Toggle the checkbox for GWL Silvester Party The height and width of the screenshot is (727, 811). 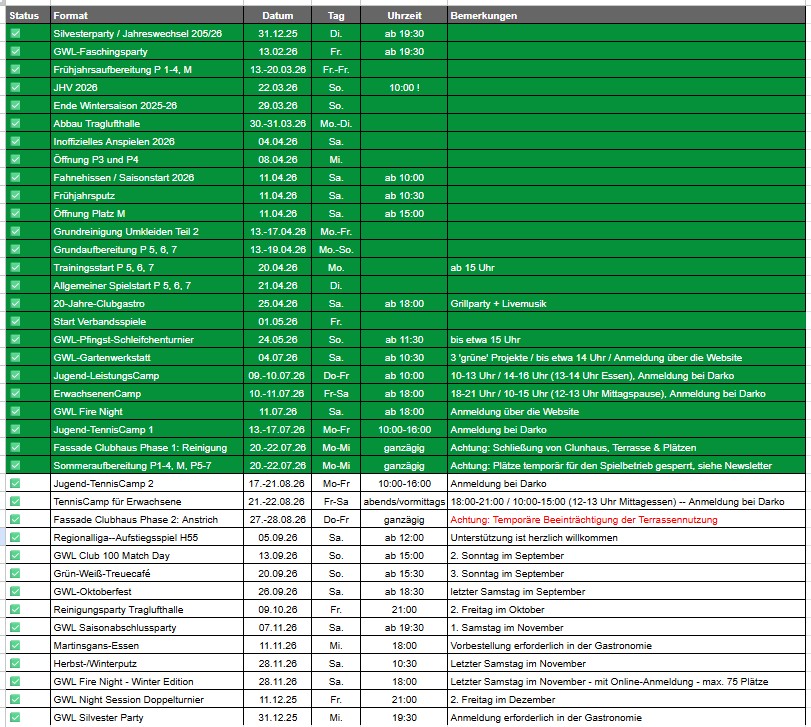pyautogui.click(x=16, y=717)
